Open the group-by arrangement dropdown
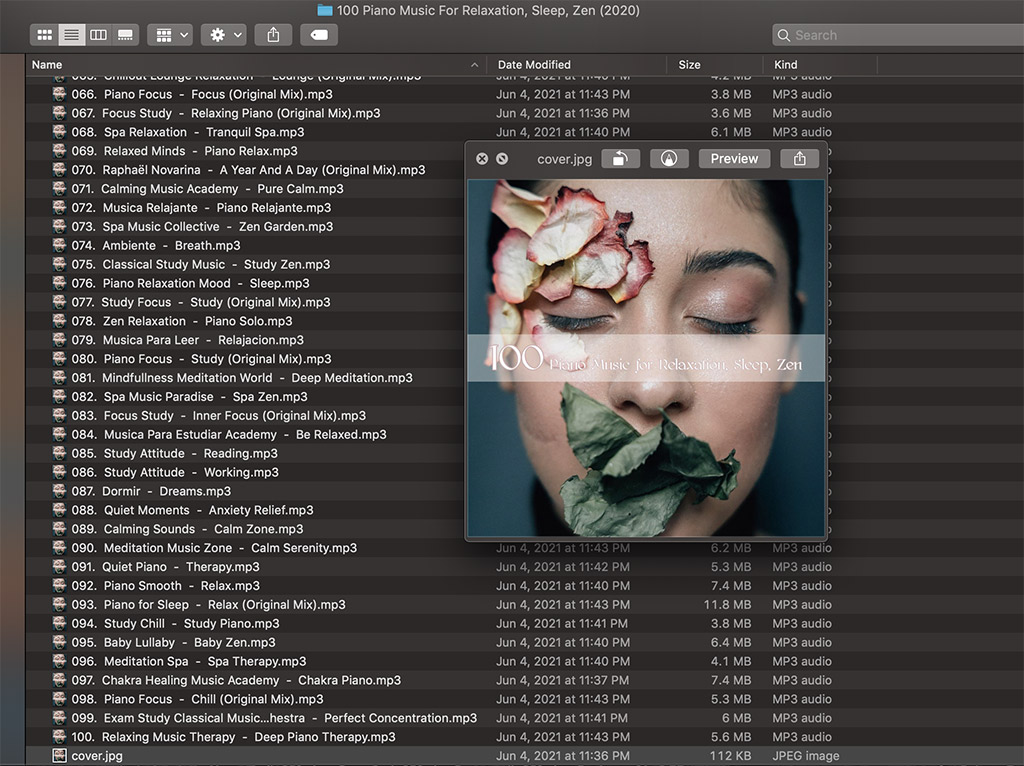 tap(171, 35)
